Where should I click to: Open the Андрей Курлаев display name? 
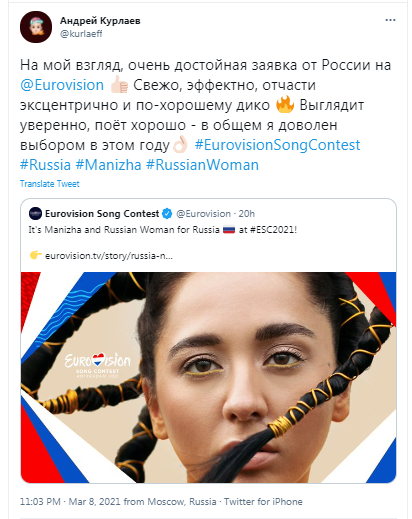[x=100, y=21]
